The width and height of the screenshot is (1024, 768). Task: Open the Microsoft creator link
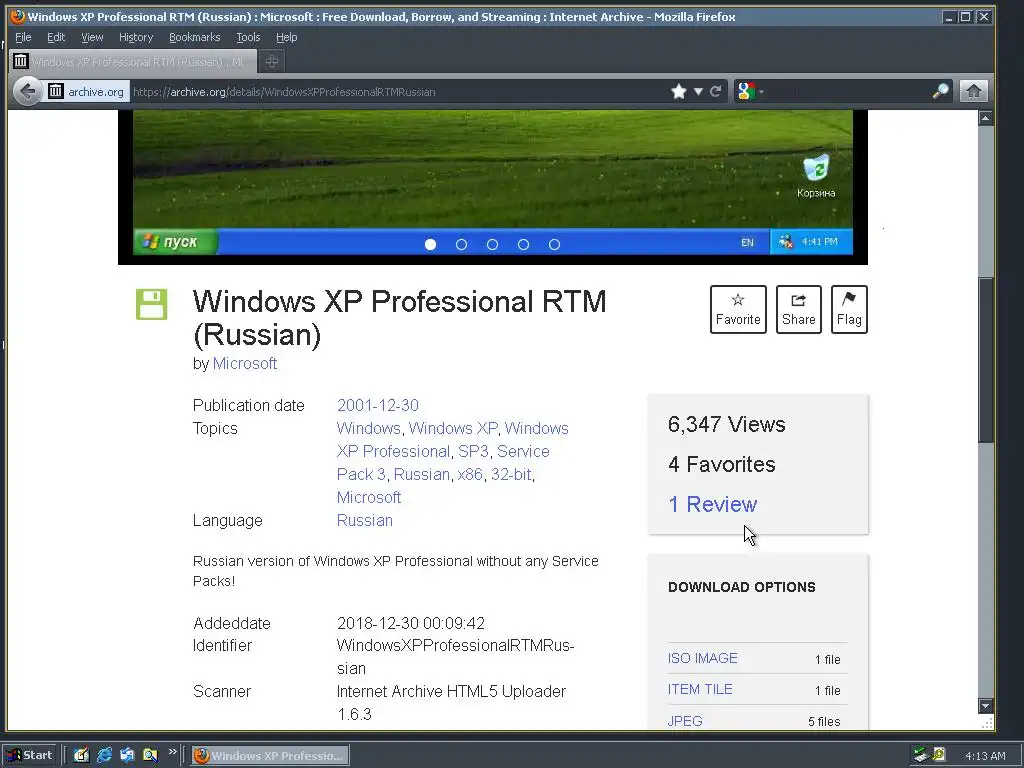245,364
